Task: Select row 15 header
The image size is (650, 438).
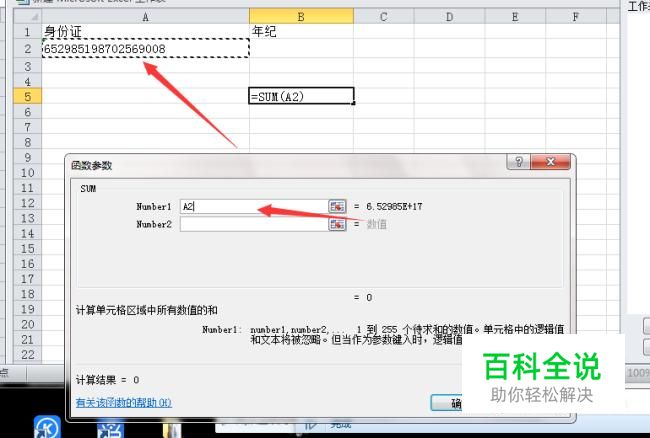Action: [27, 249]
